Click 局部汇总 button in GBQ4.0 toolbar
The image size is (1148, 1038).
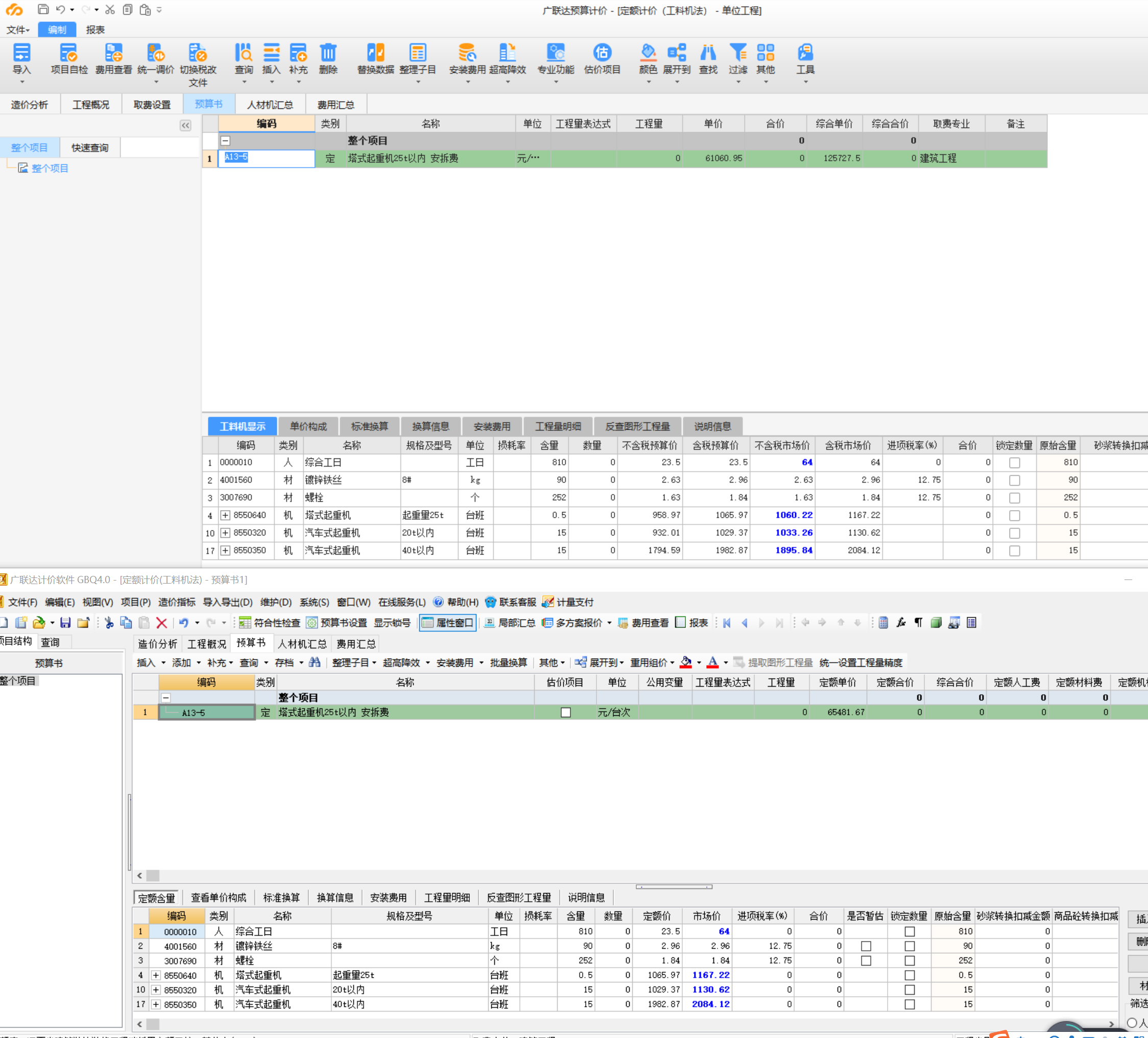(x=510, y=623)
